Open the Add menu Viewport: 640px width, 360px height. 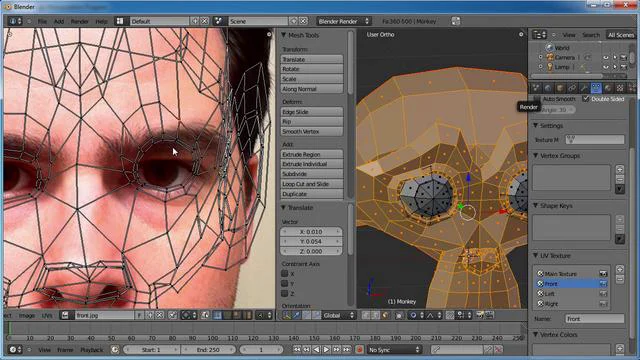59,21
